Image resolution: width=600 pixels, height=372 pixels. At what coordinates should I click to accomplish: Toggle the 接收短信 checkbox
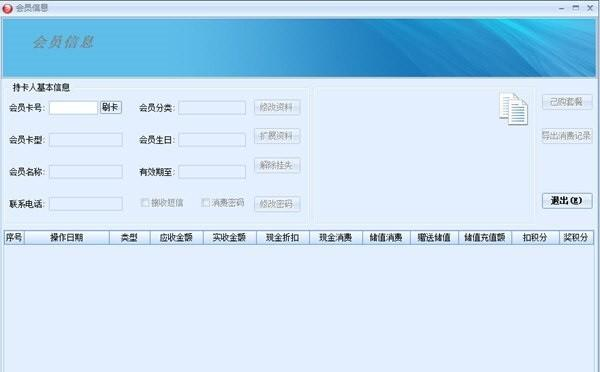[x=145, y=203]
